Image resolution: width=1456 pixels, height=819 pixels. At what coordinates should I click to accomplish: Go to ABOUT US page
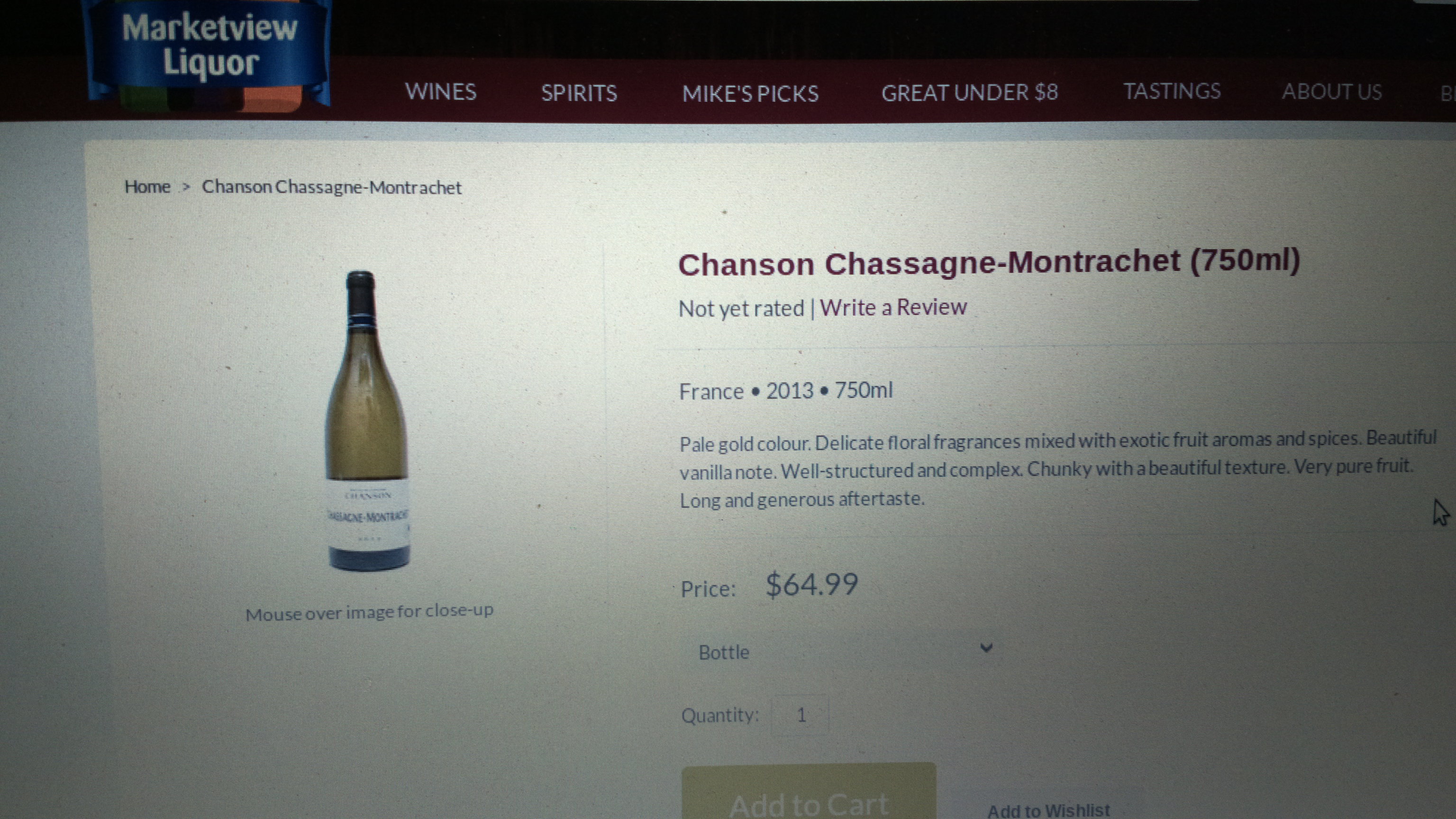pos(1332,91)
